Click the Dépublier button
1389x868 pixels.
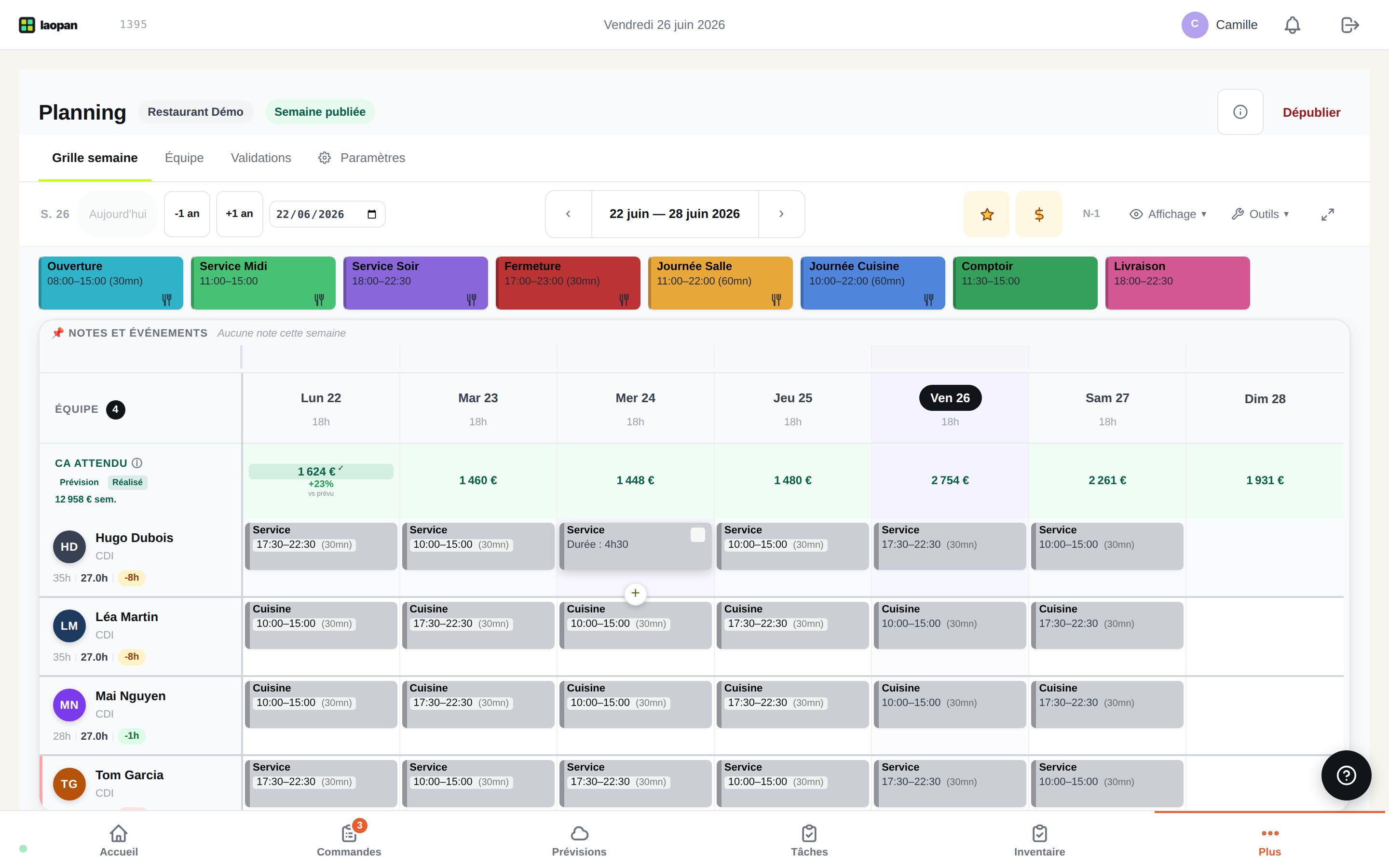pos(1311,112)
